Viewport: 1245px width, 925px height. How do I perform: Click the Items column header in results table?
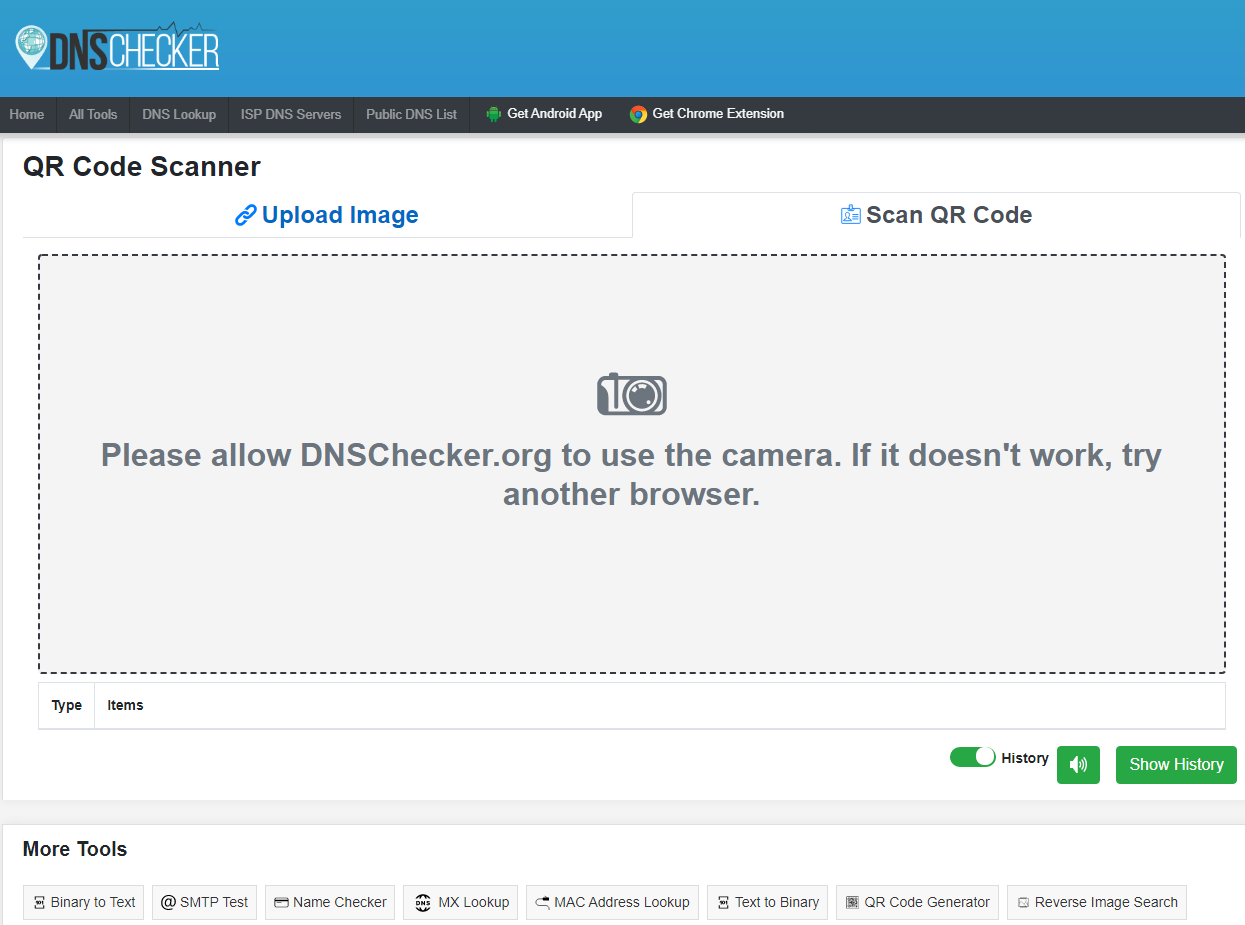125,705
